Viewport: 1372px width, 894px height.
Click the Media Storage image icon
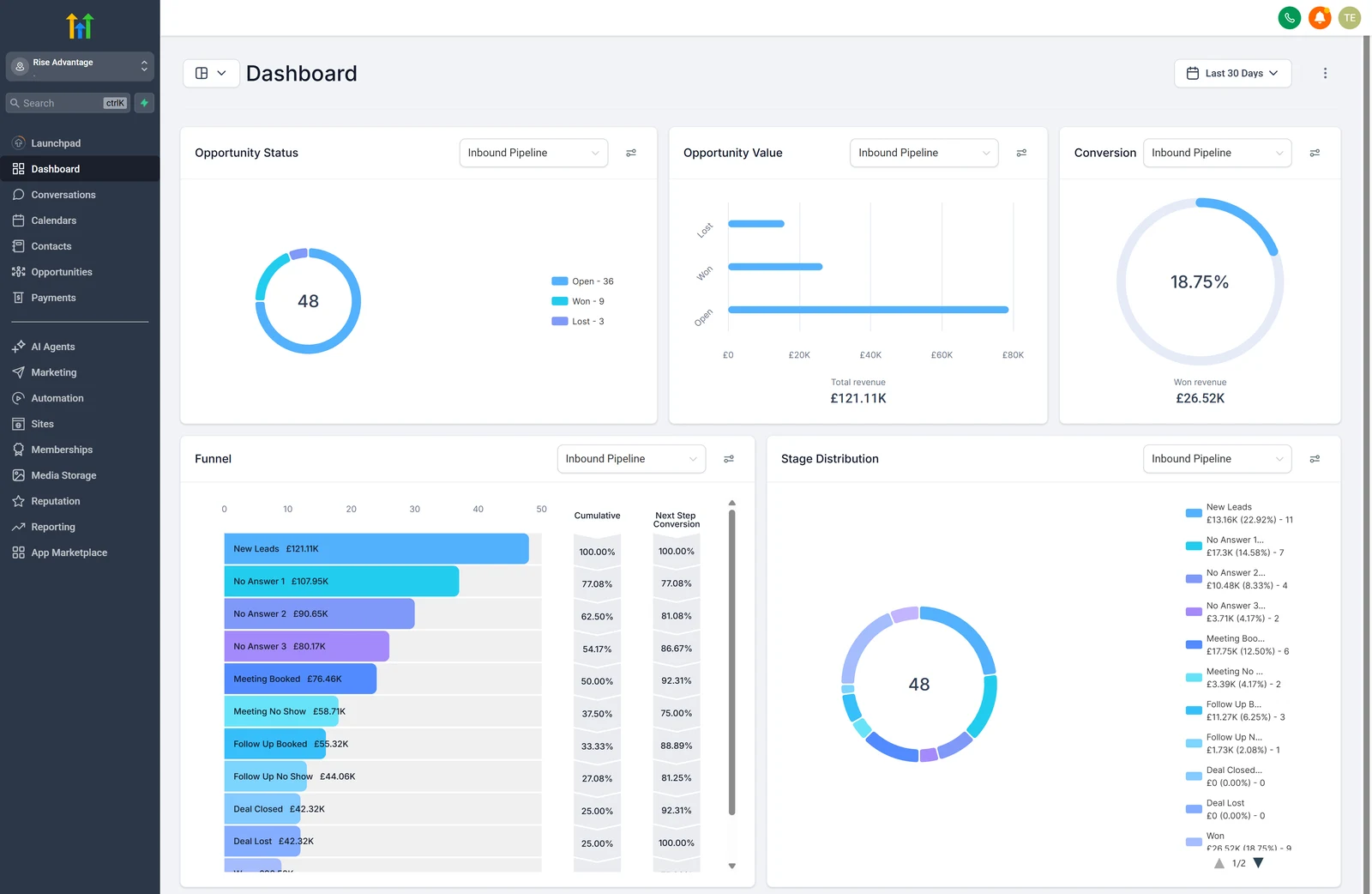pyautogui.click(x=18, y=475)
